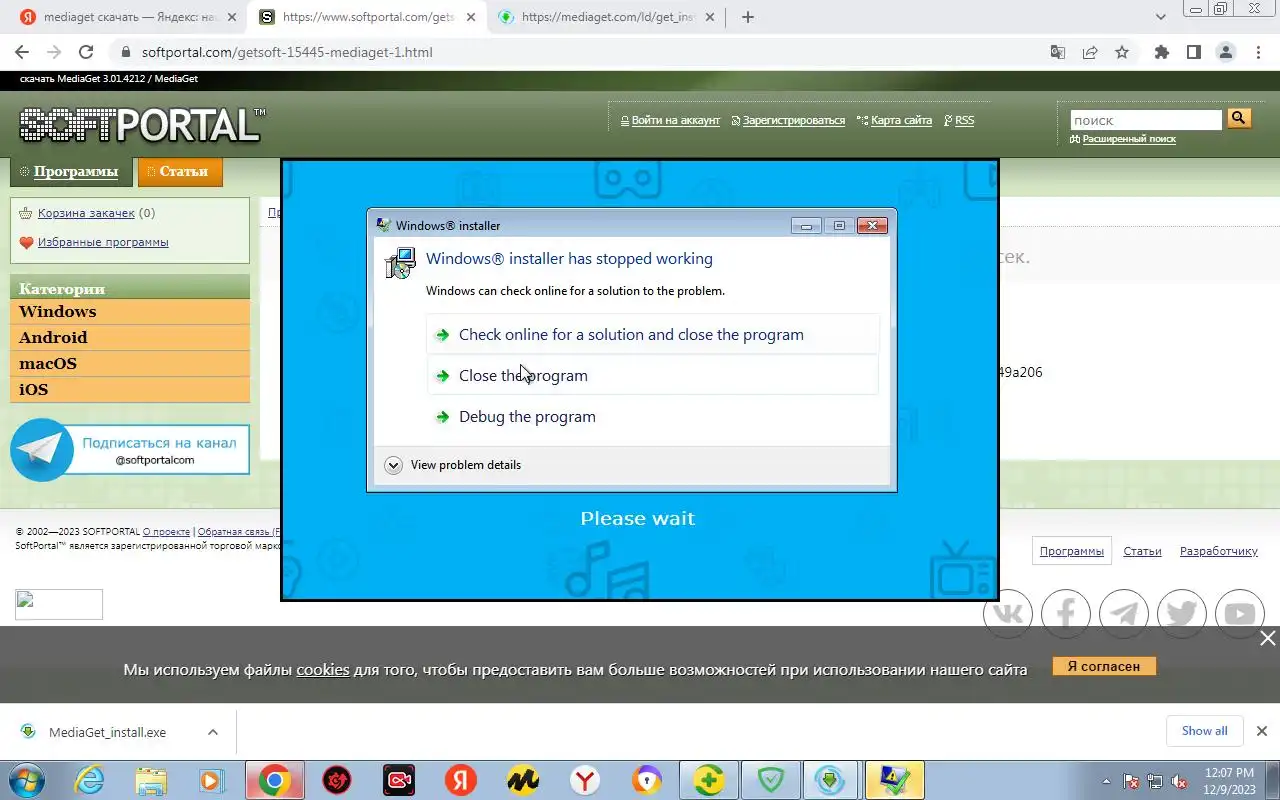Open the Chrome extensions puzzle icon

pyautogui.click(x=1161, y=52)
